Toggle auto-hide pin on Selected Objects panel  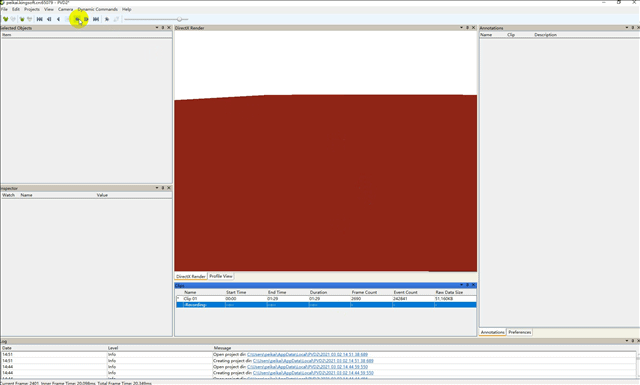pyautogui.click(x=163, y=28)
